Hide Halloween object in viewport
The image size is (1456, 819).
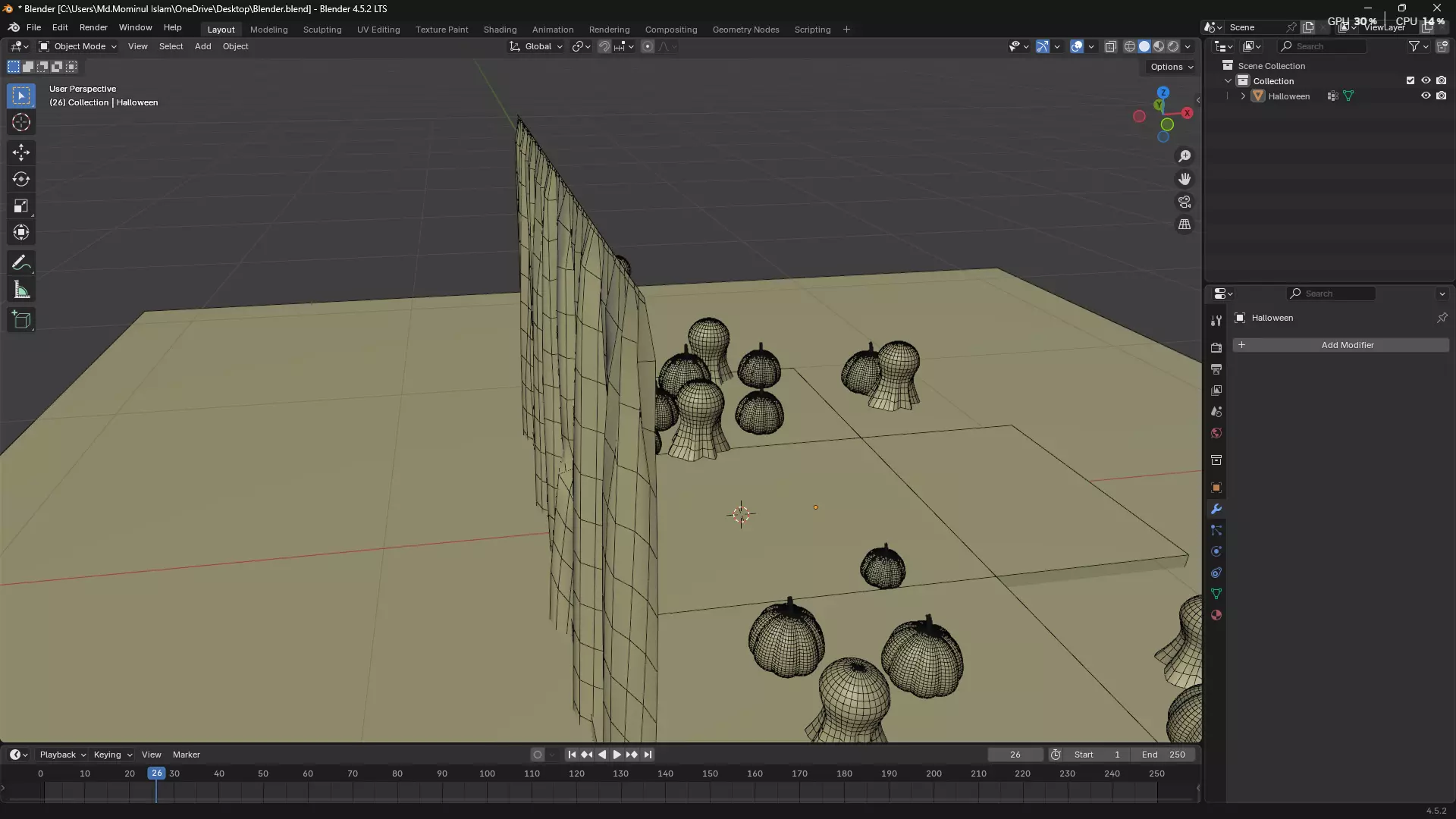(x=1425, y=96)
